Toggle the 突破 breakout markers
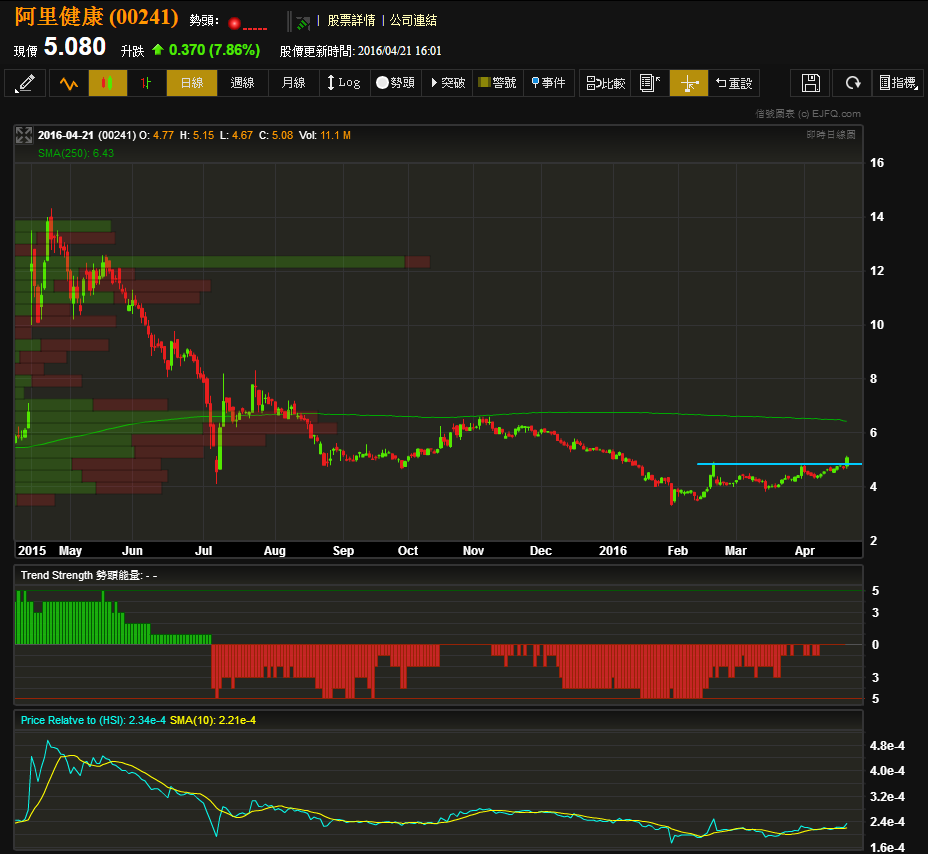 coord(447,83)
